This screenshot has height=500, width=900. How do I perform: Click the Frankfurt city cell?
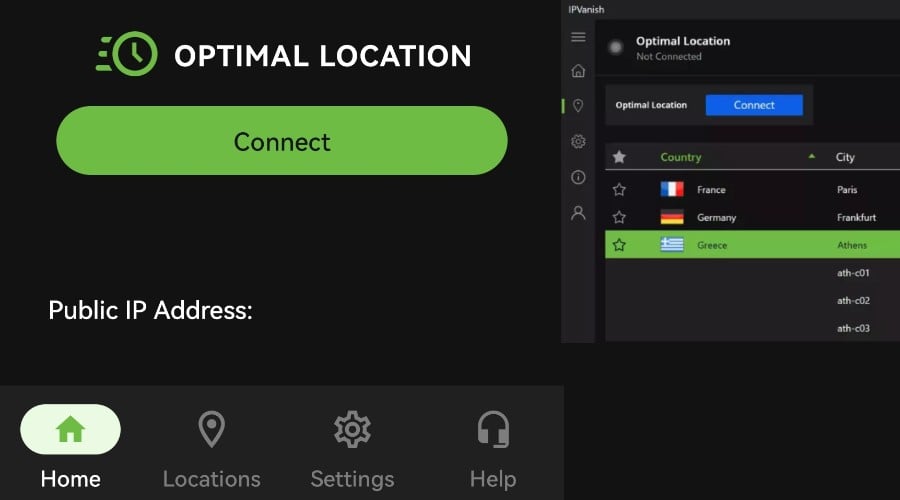click(x=856, y=218)
